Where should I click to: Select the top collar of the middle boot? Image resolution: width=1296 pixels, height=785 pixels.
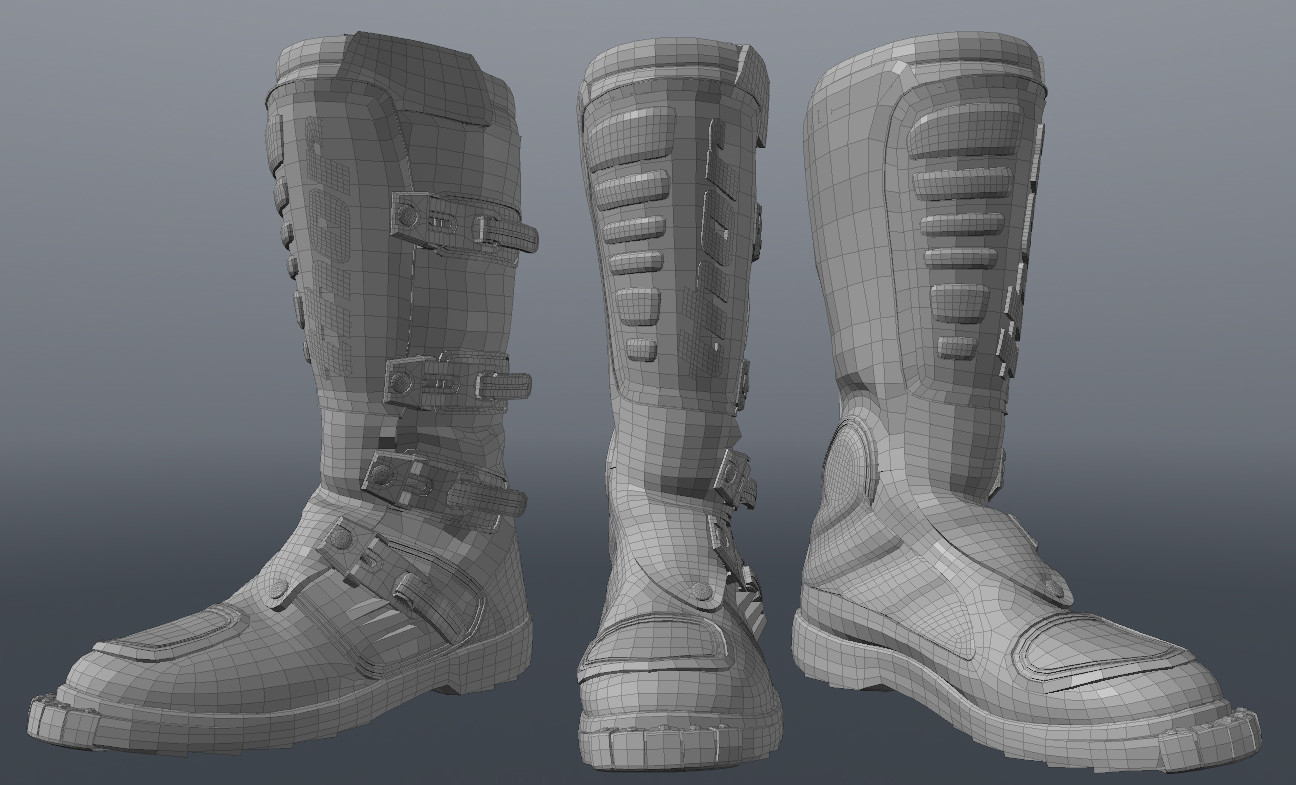[680, 60]
